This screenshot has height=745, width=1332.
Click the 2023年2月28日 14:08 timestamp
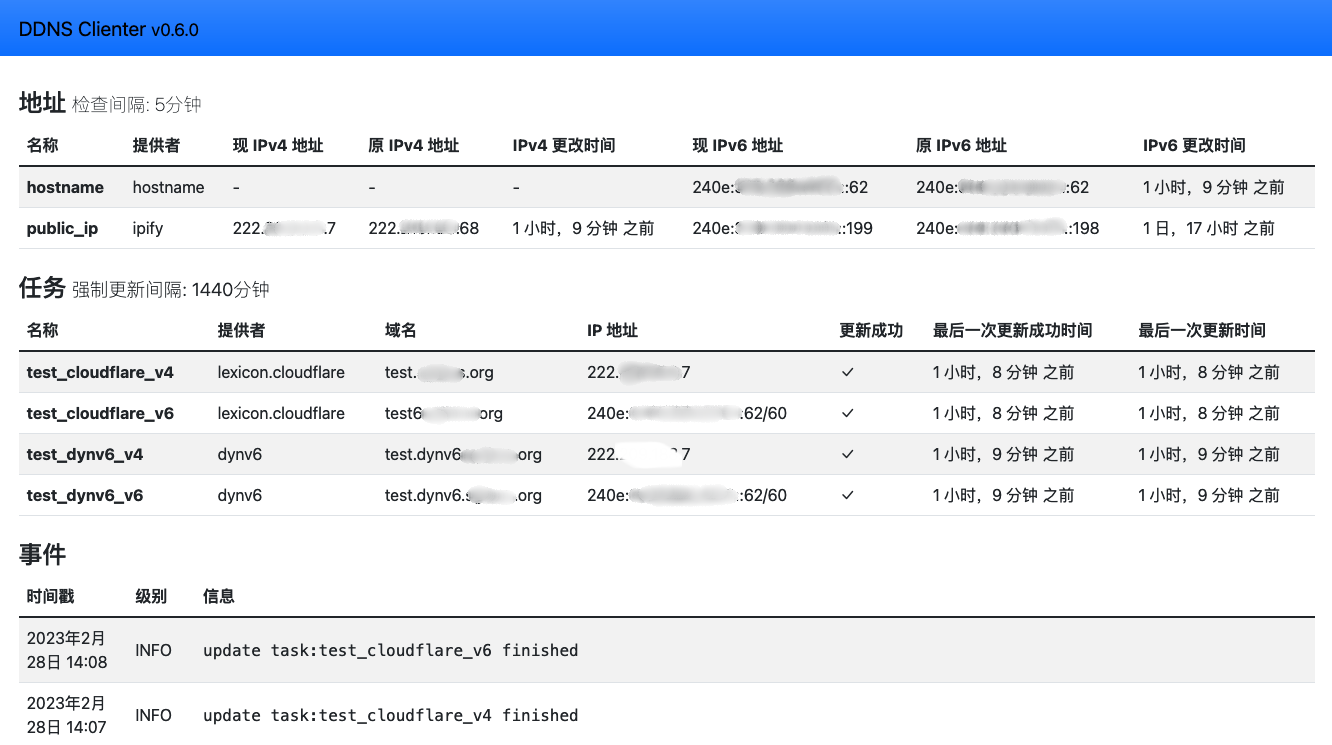67,650
